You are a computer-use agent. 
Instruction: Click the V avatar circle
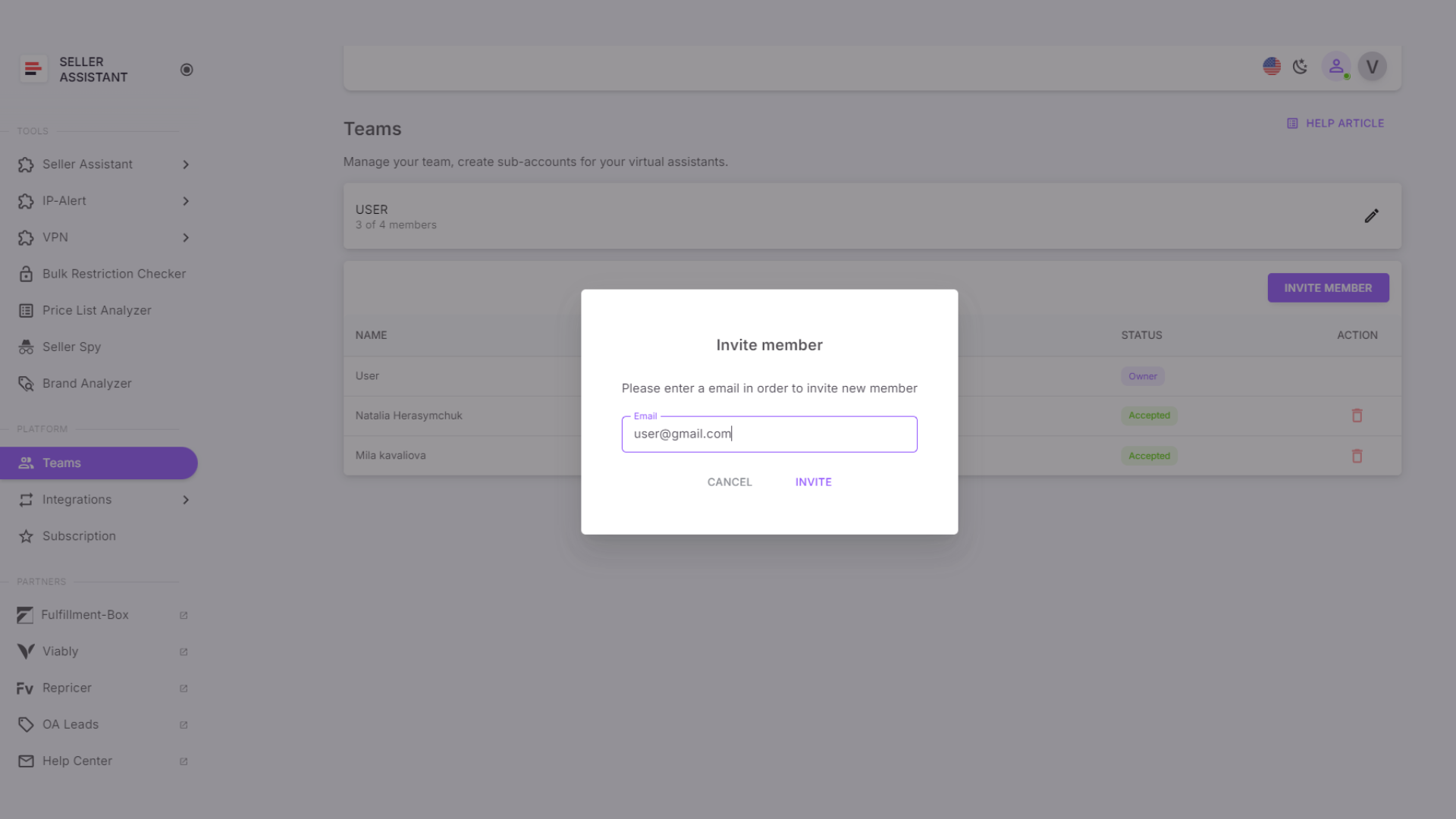[x=1372, y=67]
